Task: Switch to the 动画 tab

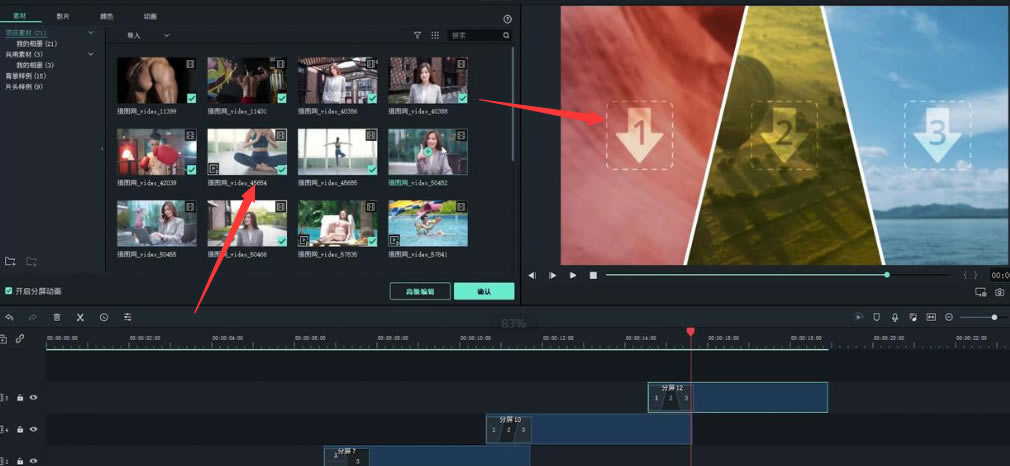Action: 150,17
